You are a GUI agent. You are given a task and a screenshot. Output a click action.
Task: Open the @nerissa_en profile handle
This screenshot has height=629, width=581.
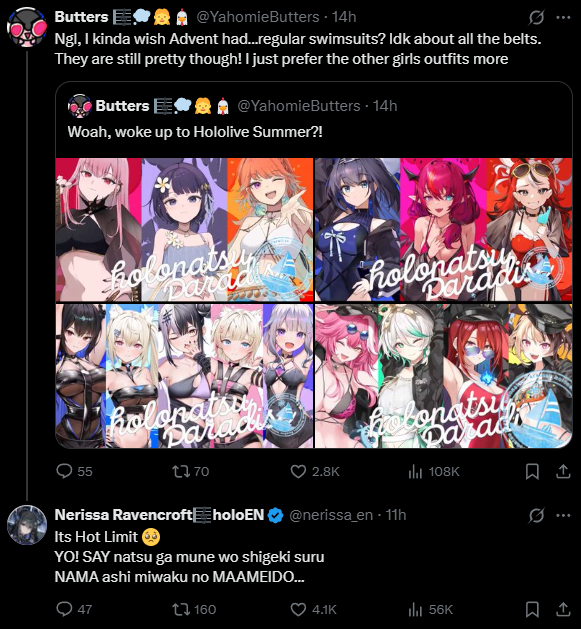(x=331, y=515)
